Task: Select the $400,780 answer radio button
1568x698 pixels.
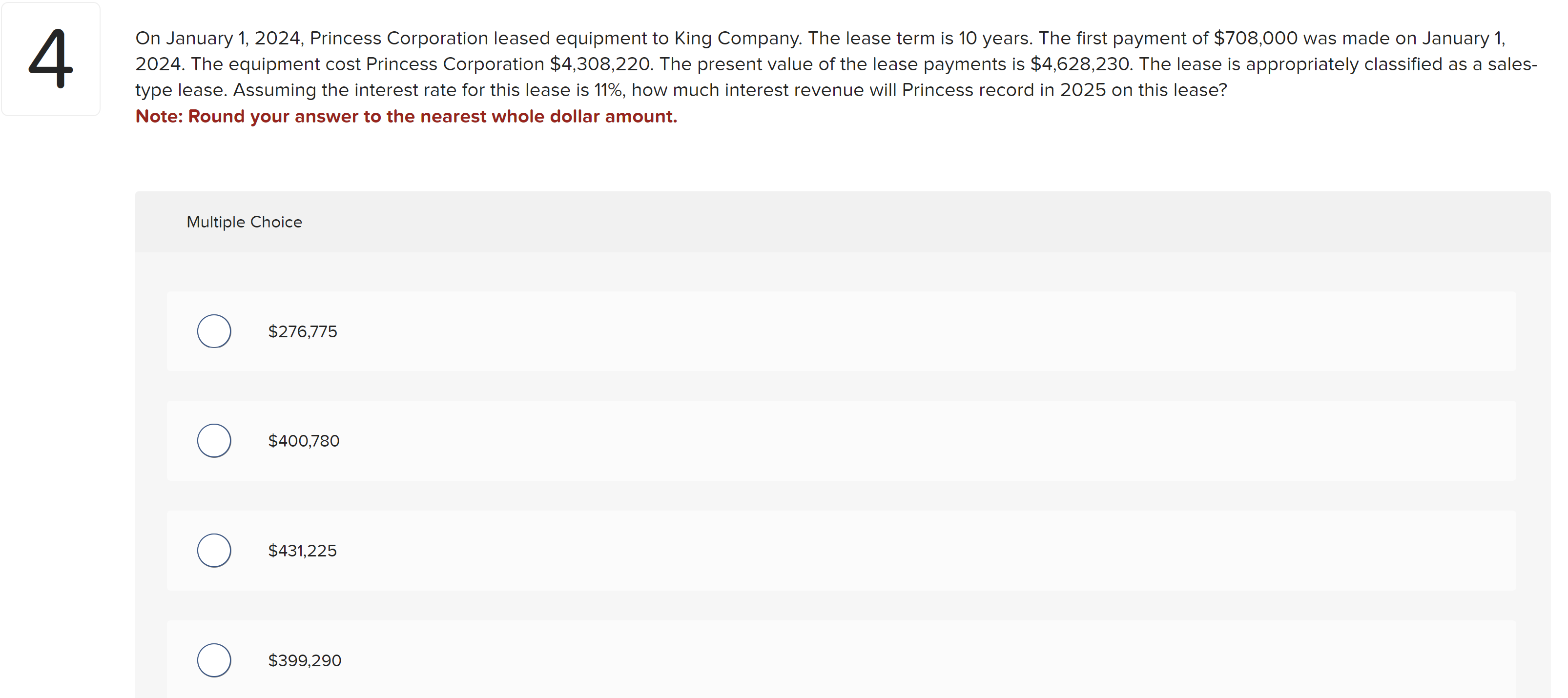Action: 214,441
